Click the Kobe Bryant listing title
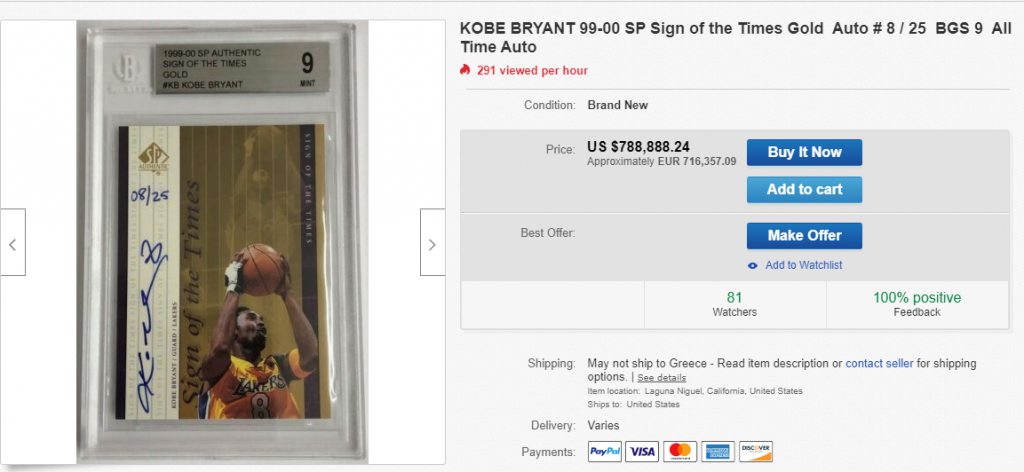The image size is (1024, 472). coord(733,37)
